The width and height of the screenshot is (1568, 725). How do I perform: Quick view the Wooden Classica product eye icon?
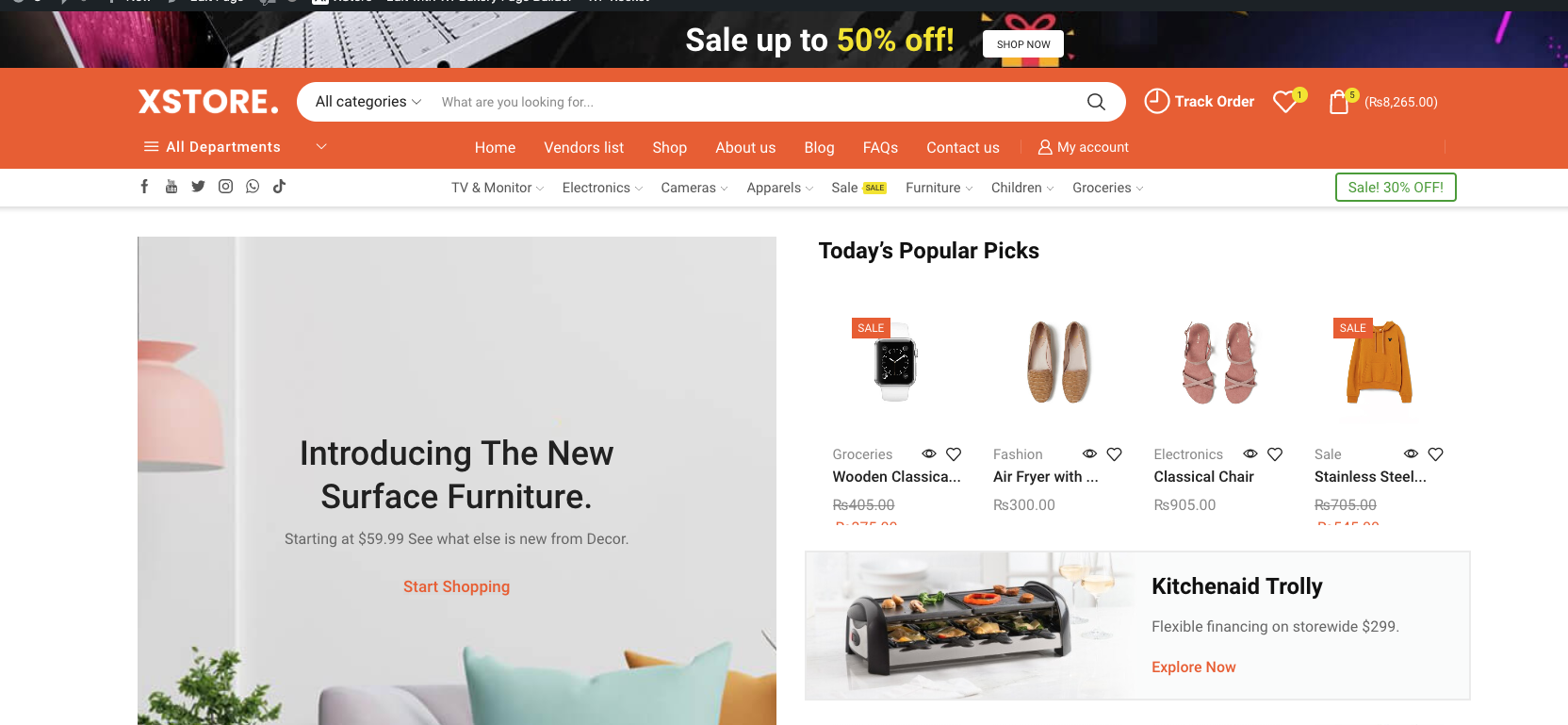pos(928,454)
